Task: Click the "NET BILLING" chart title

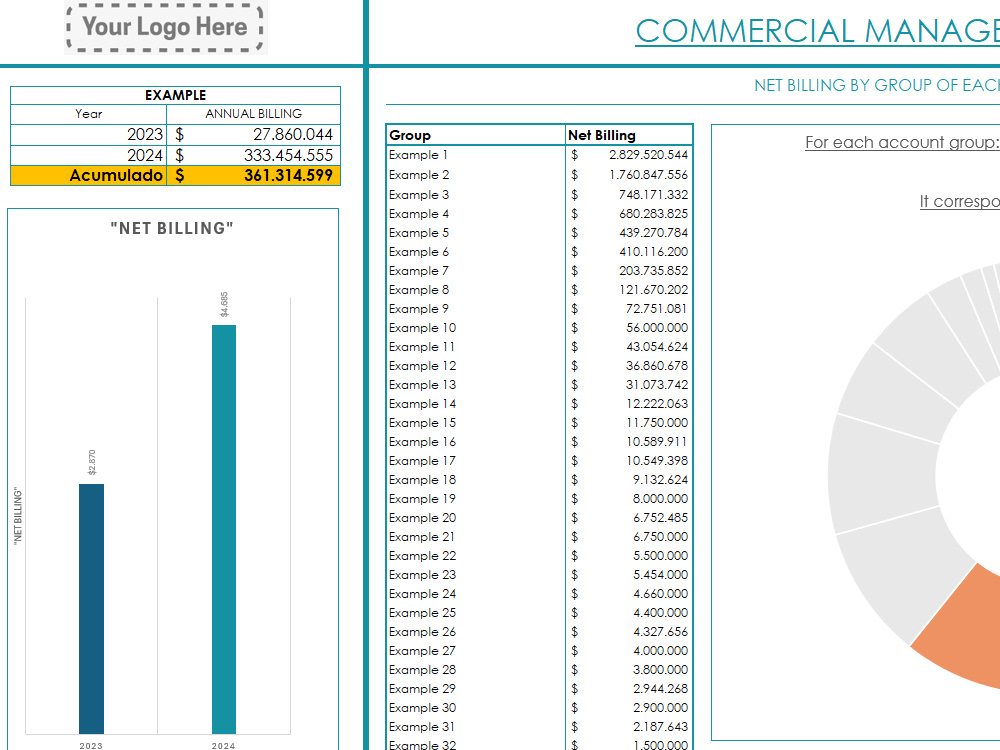Action: (172, 228)
